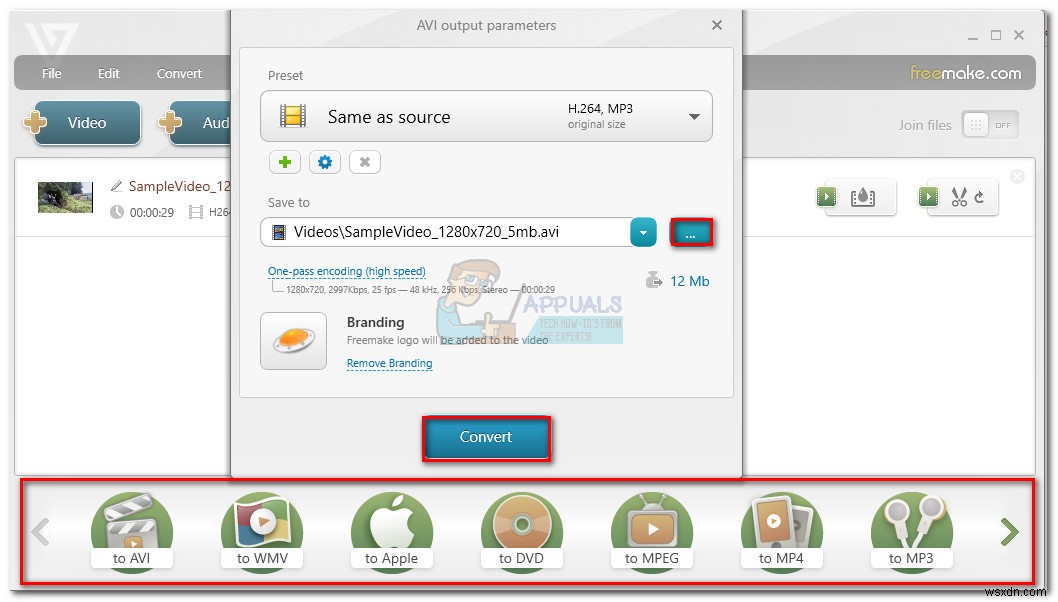Show more formats with right arrow
Screen dimensions: 1058x602
point(1009,532)
